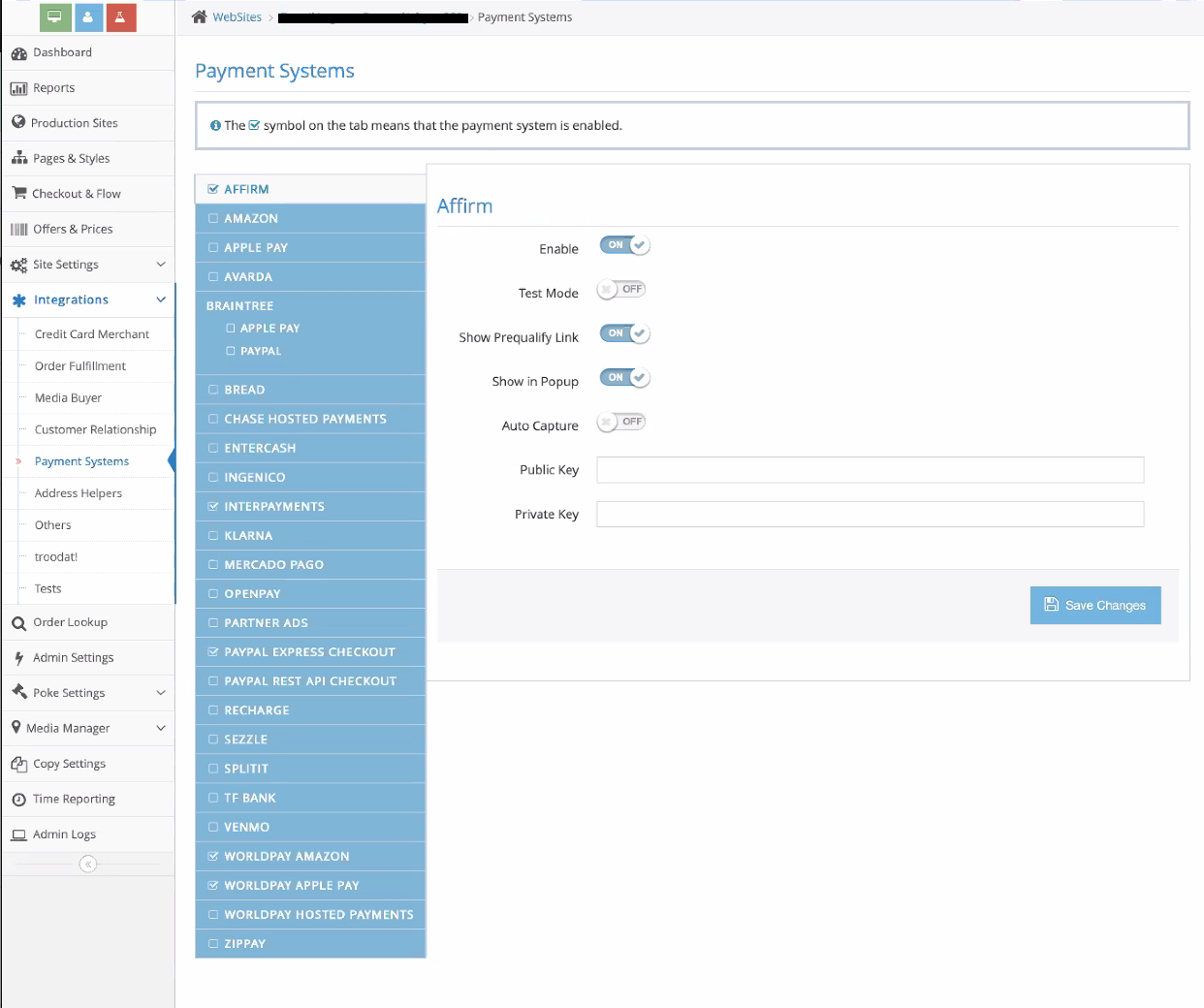Open Credit Card Merchant integration
Image resolution: width=1204 pixels, height=1008 pixels.
tap(92, 334)
